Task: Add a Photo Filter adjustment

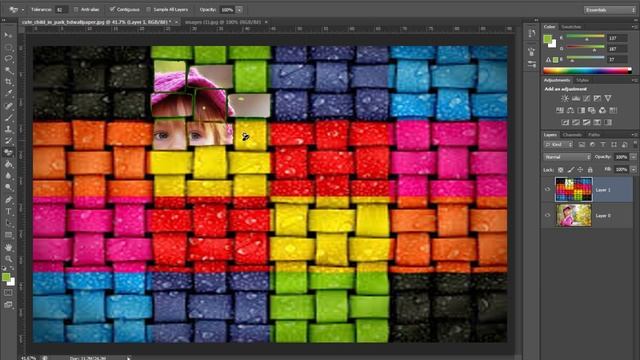Action: (592, 110)
